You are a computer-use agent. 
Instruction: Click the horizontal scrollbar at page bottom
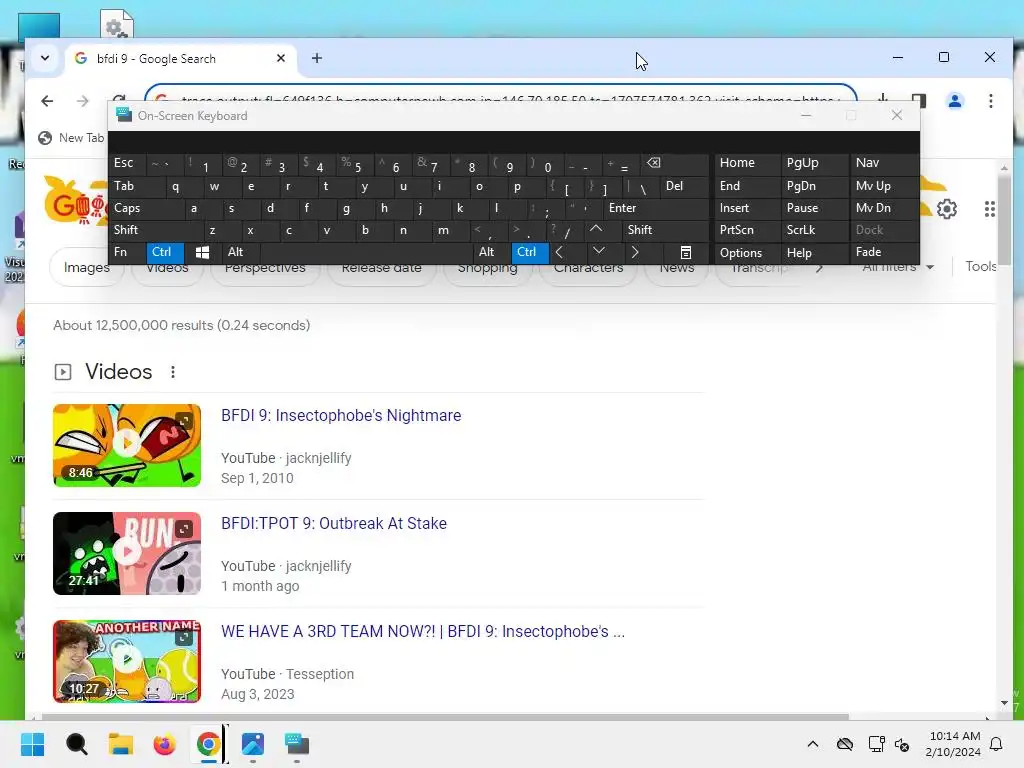(445, 717)
